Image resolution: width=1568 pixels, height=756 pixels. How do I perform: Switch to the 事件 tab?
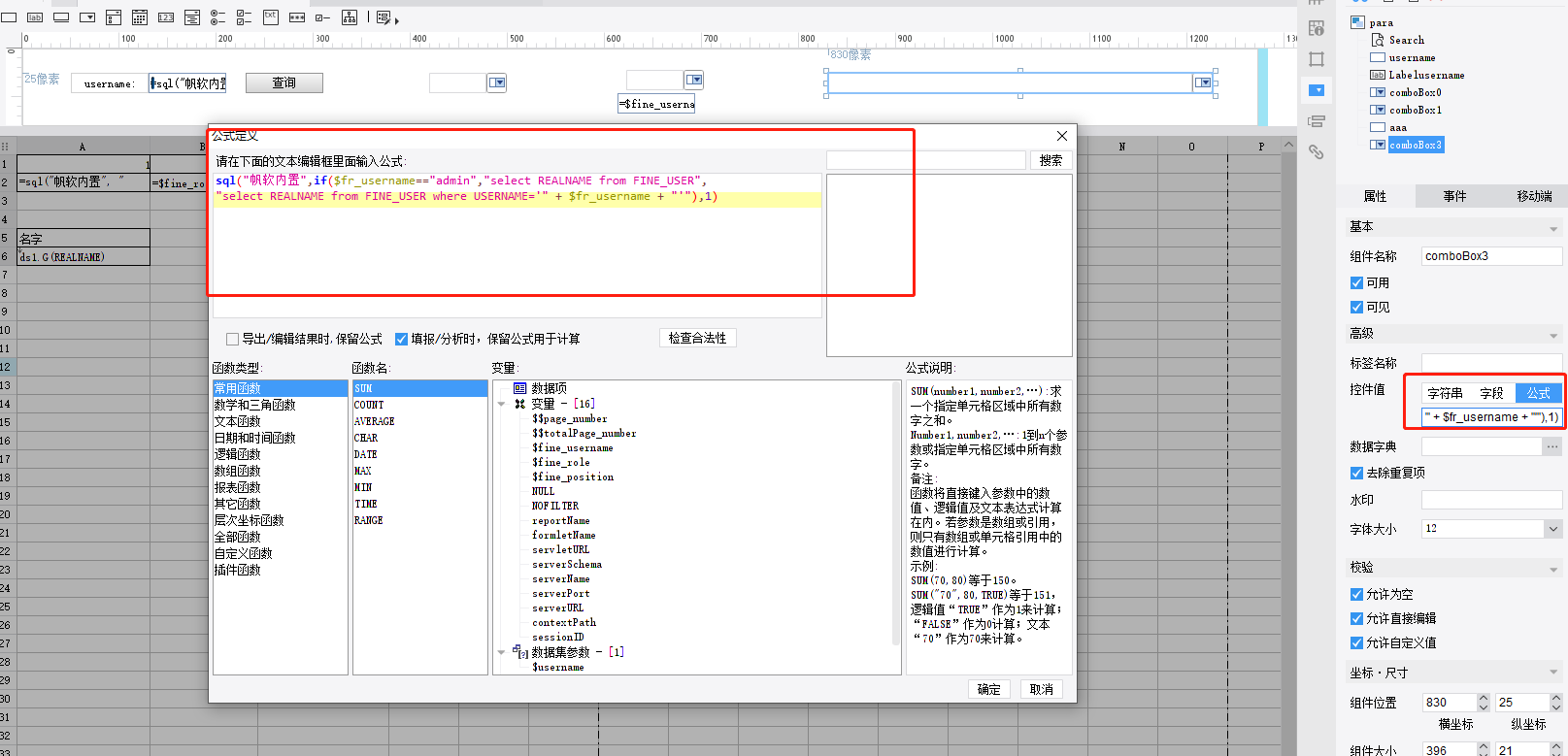coord(1454,196)
